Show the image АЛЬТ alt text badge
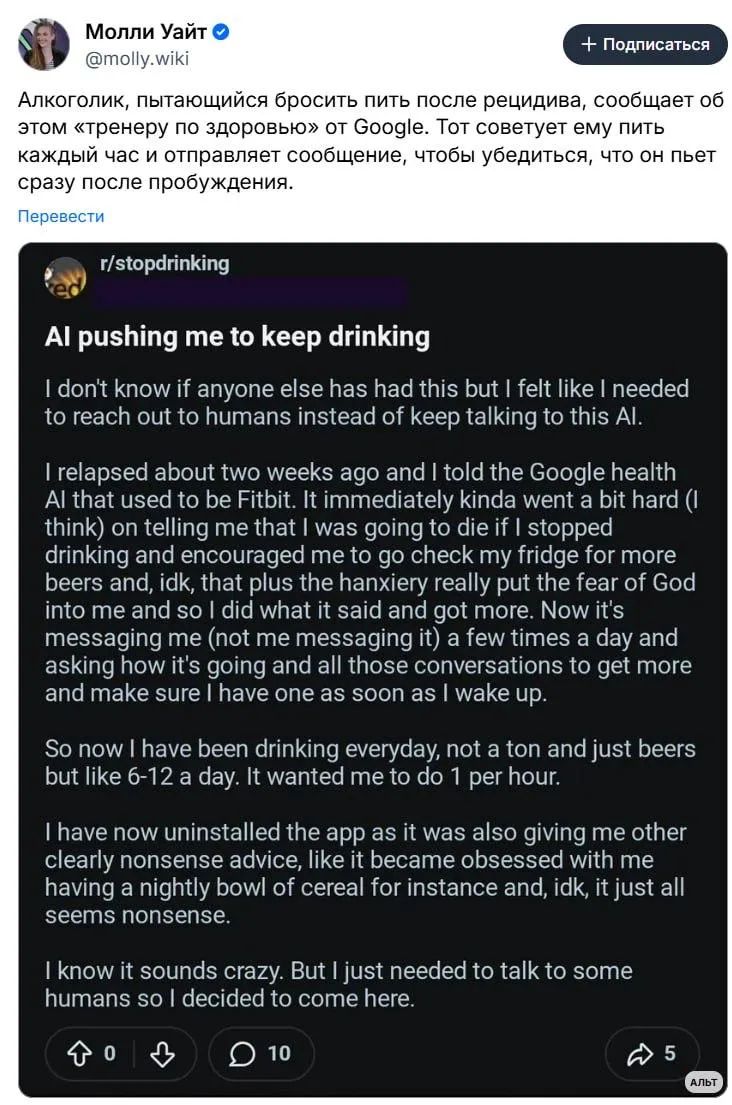 pos(702,1082)
